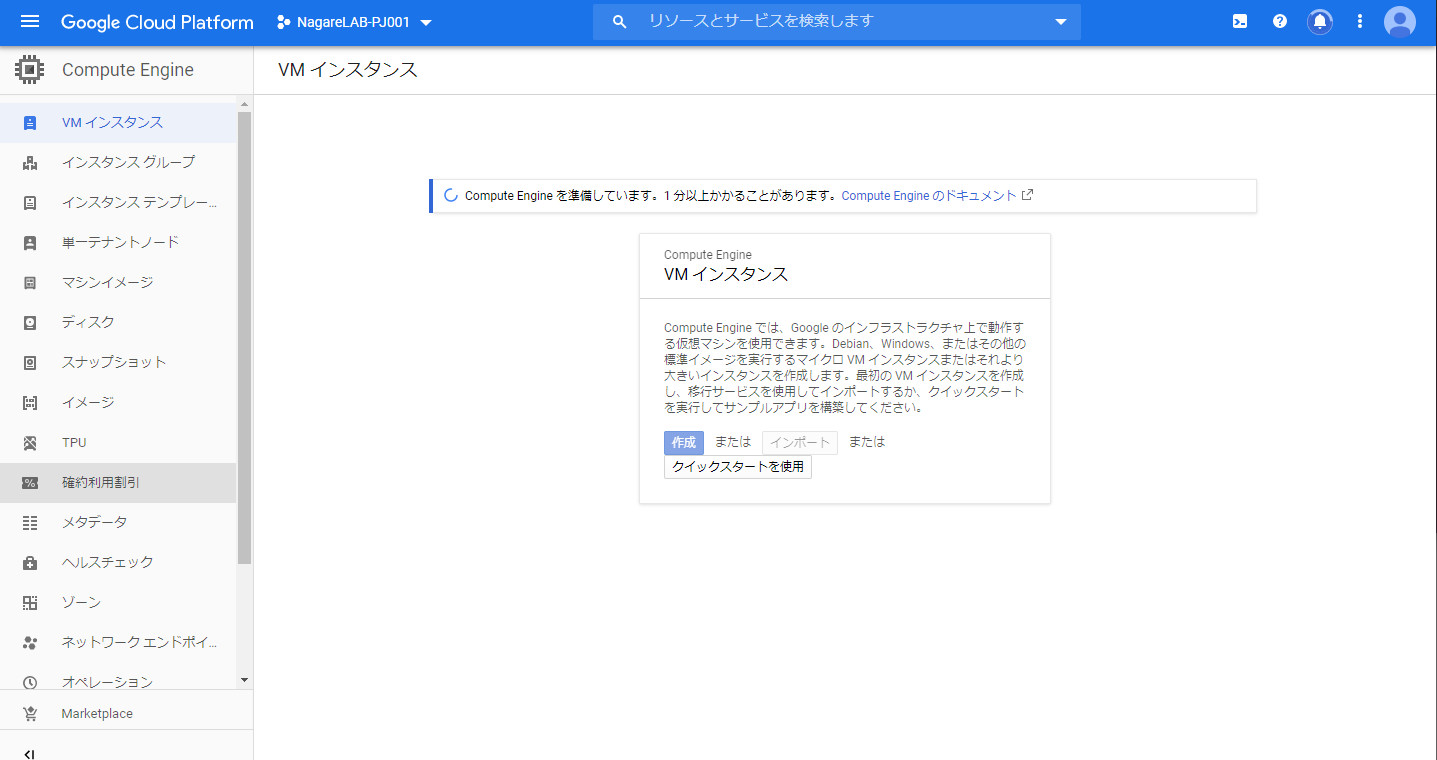This screenshot has height=760, width=1437.
Task: Open the help question mark icon
Action: coord(1280,21)
